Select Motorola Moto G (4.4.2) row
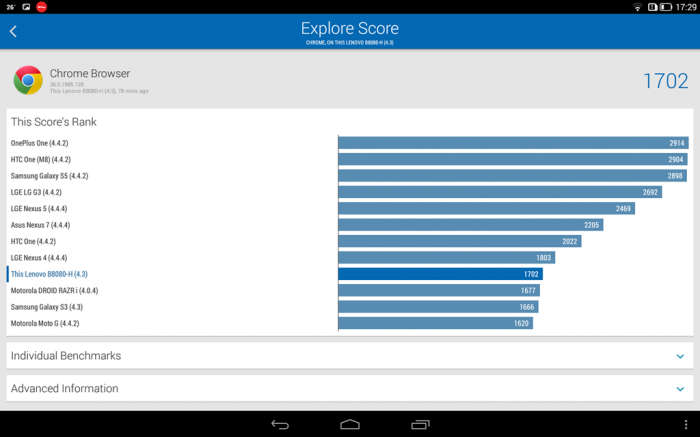Viewport: 700px width, 437px height. coord(45,324)
